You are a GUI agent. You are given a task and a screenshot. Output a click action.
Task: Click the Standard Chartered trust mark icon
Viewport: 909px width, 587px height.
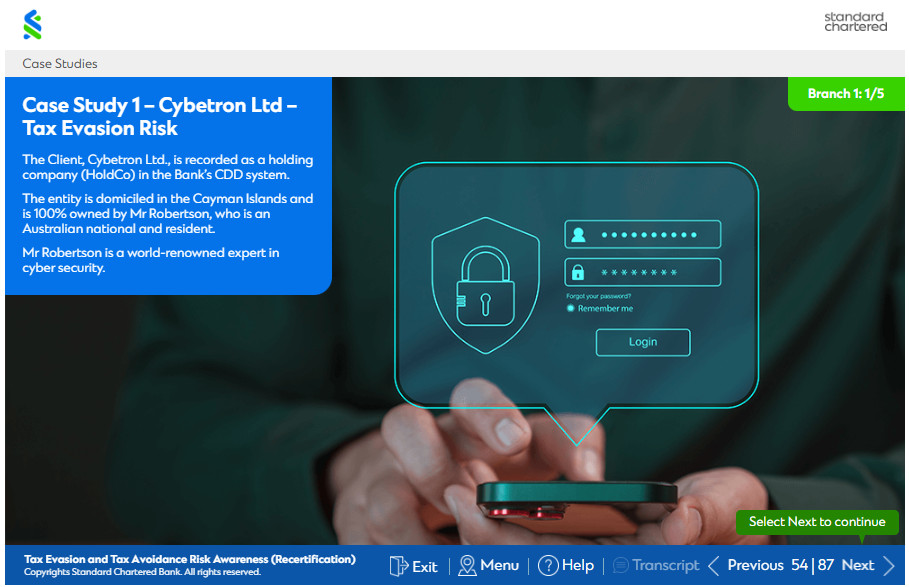click(32, 25)
